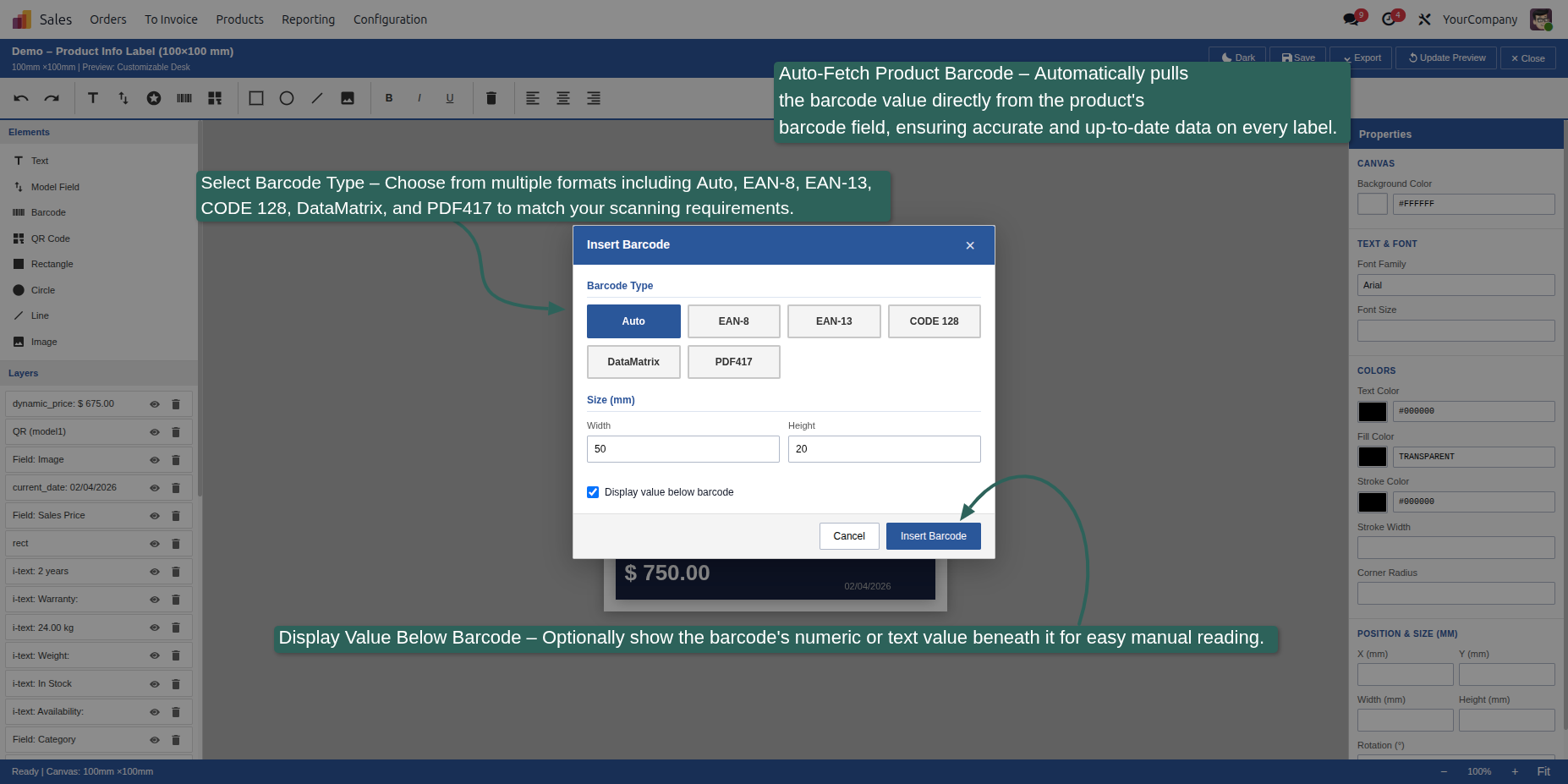Image resolution: width=1568 pixels, height=784 pixels.
Task: Click the Stroke Color black swatch
Action: [x=1373, y=502]
